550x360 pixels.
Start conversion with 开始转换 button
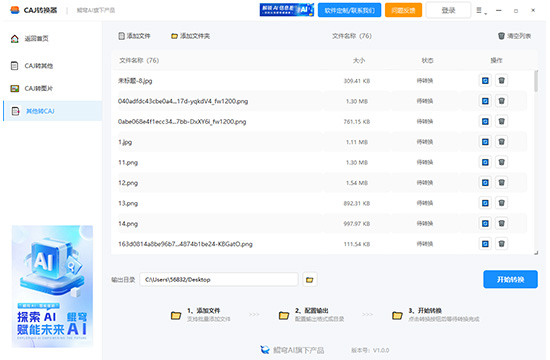click(510, 279)
